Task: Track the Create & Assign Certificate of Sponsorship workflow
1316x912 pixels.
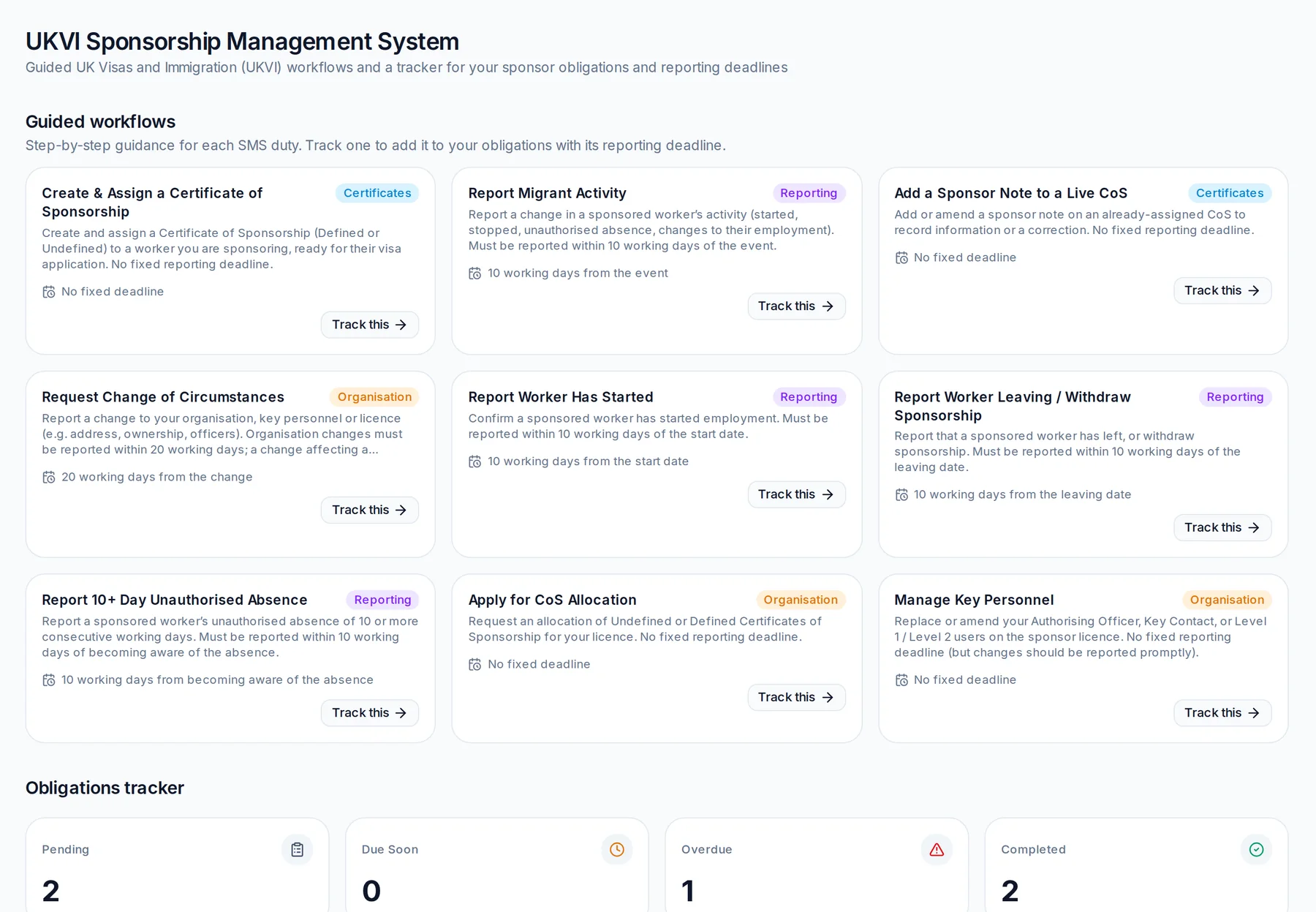Action: pos(370,325)
